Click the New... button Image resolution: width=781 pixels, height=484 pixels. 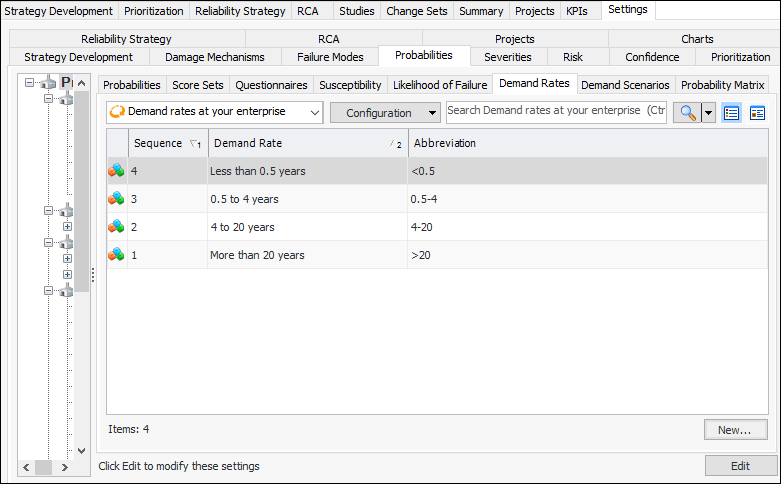tap(735, 430)
